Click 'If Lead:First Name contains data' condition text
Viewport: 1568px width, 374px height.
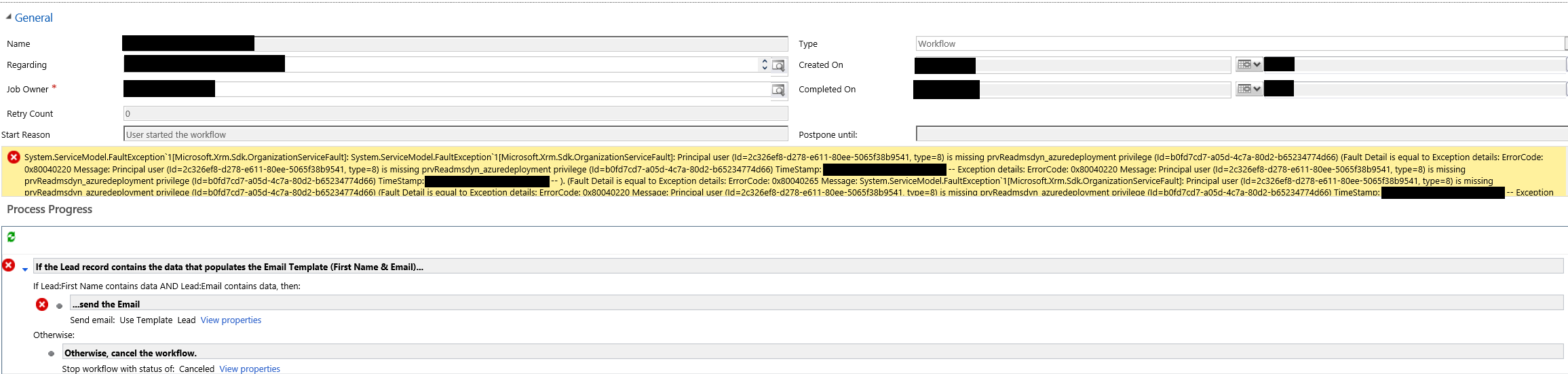[x=167, y=286]
